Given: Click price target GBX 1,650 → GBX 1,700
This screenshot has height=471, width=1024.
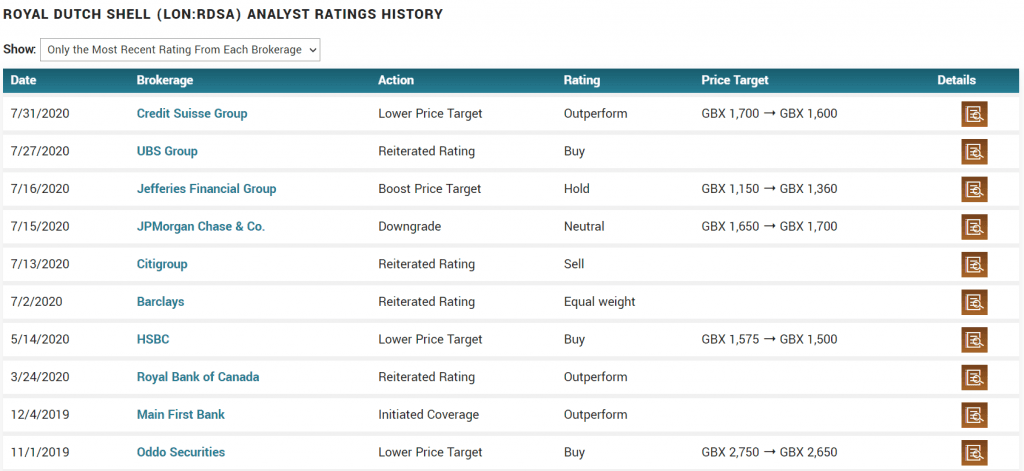Looking at the screenshot, I should (769, 227).
